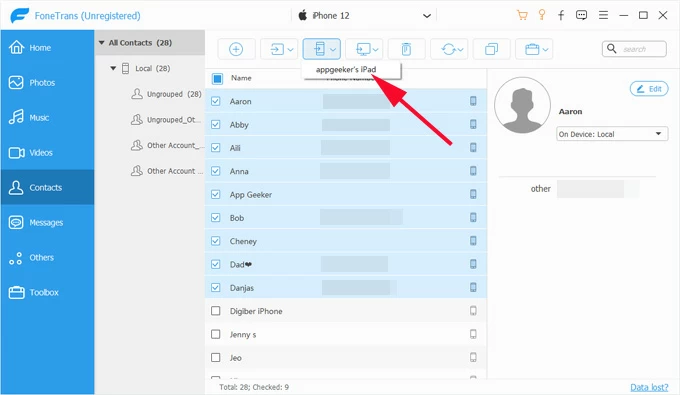
Task: Click the Edit contact button
Action: click(649, 89)
